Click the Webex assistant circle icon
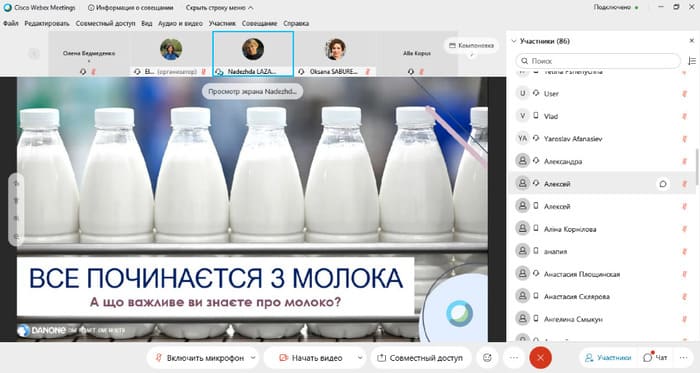The image size is (700, 373). (x=459, y=313)
